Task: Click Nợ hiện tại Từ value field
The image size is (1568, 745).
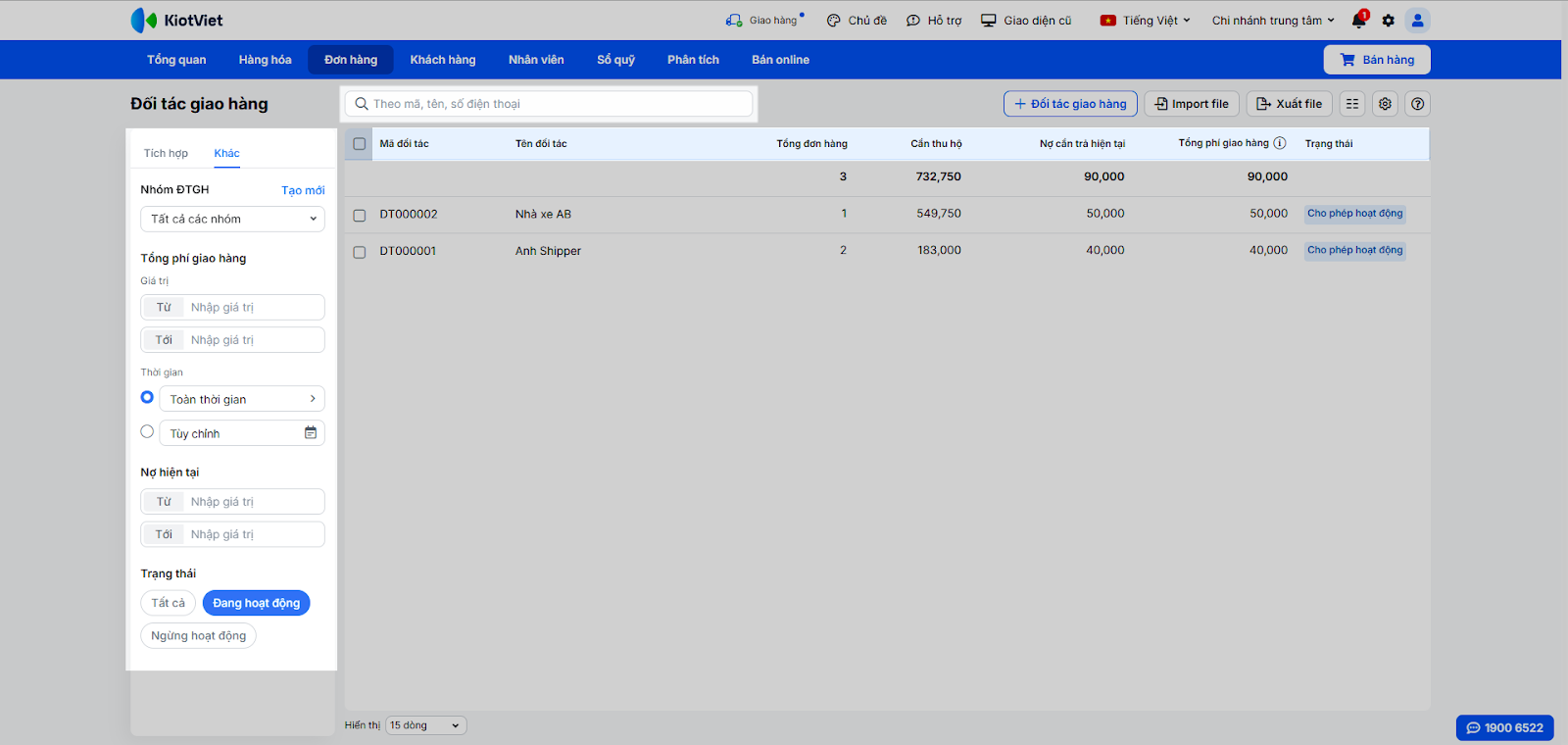Action: coord(232,501)
